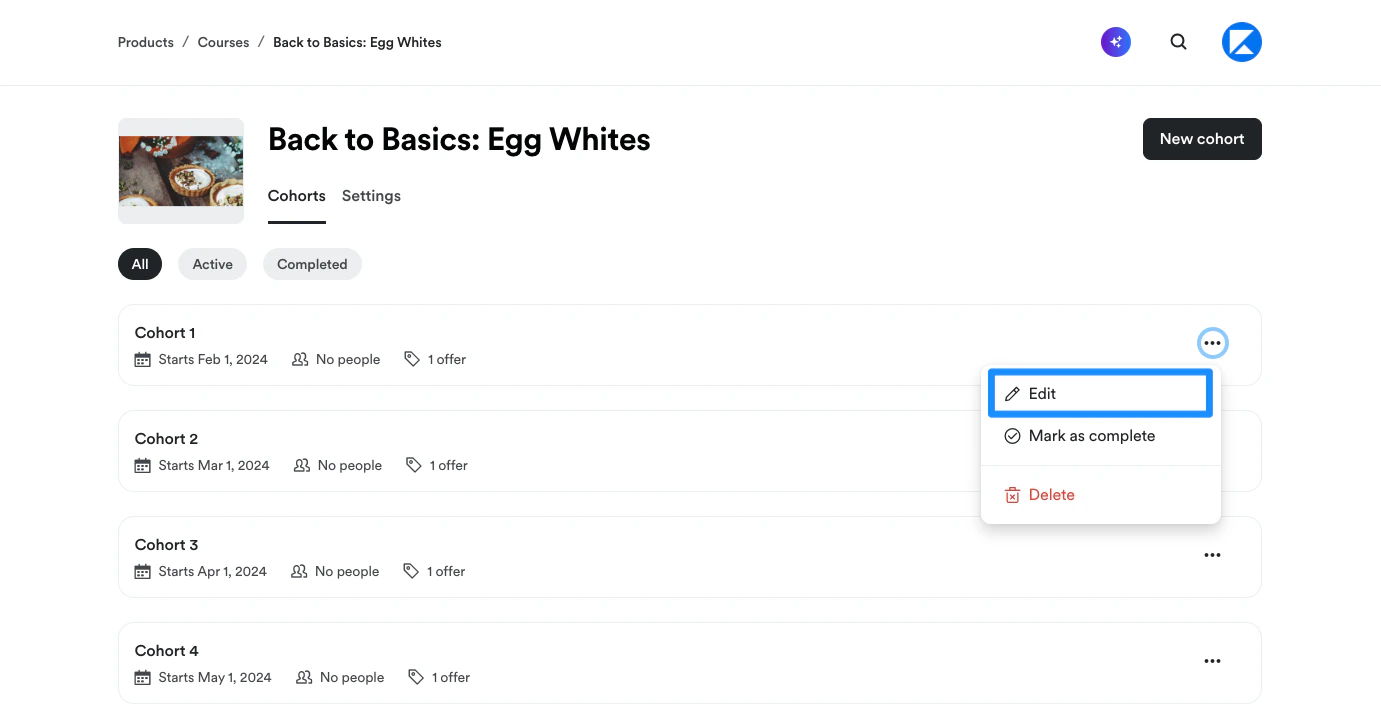This screenshot has height=719, width=1381.
Task: Go to Courses in the breadcrumb
Action: 223,43
